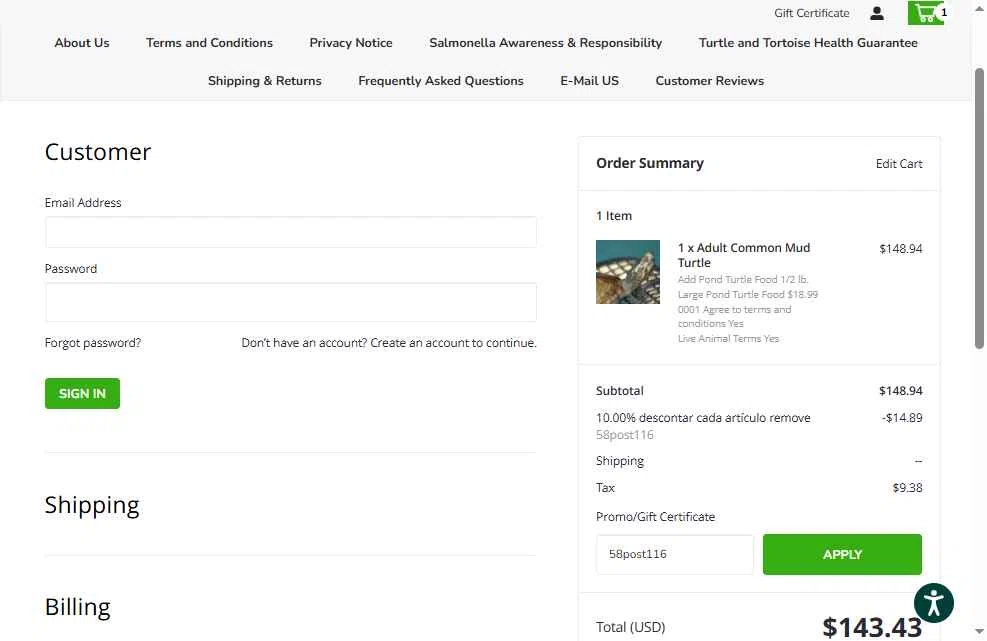Image resolution: width=987 pixels, height=641 pixels.
Task: Click the Adult Common Mud Turtle thumbnail
Action: pos(628,272)
